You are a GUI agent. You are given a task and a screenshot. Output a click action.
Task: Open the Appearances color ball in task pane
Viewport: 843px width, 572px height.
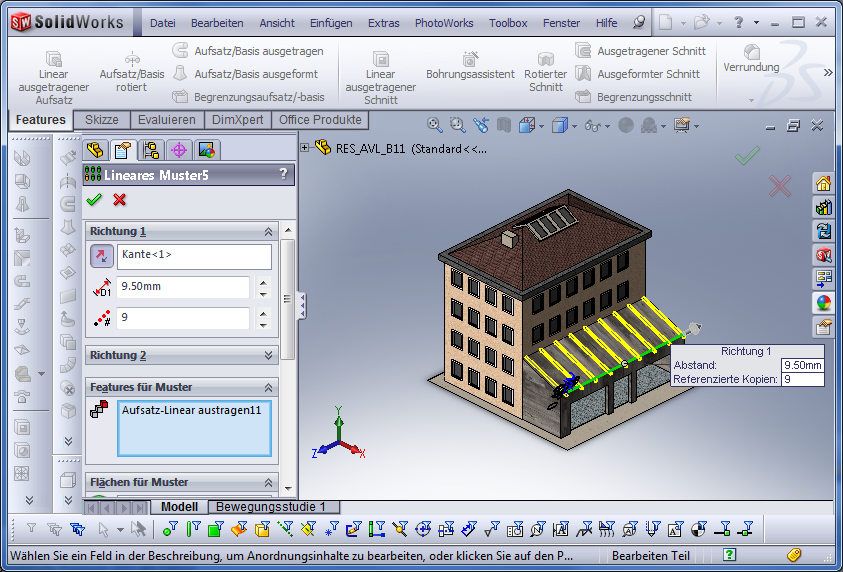point(824,302)
